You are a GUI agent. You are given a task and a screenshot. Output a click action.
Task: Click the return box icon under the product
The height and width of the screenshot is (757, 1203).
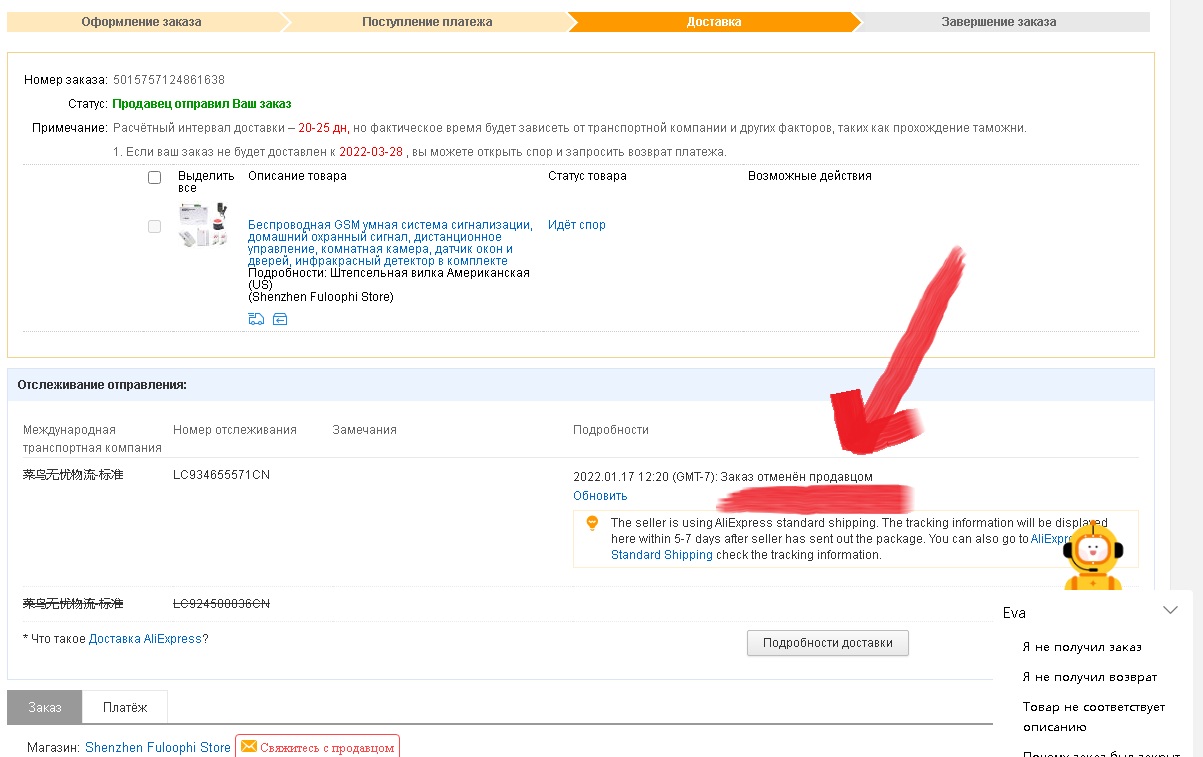pyautogui.click(x=280, y=319)
